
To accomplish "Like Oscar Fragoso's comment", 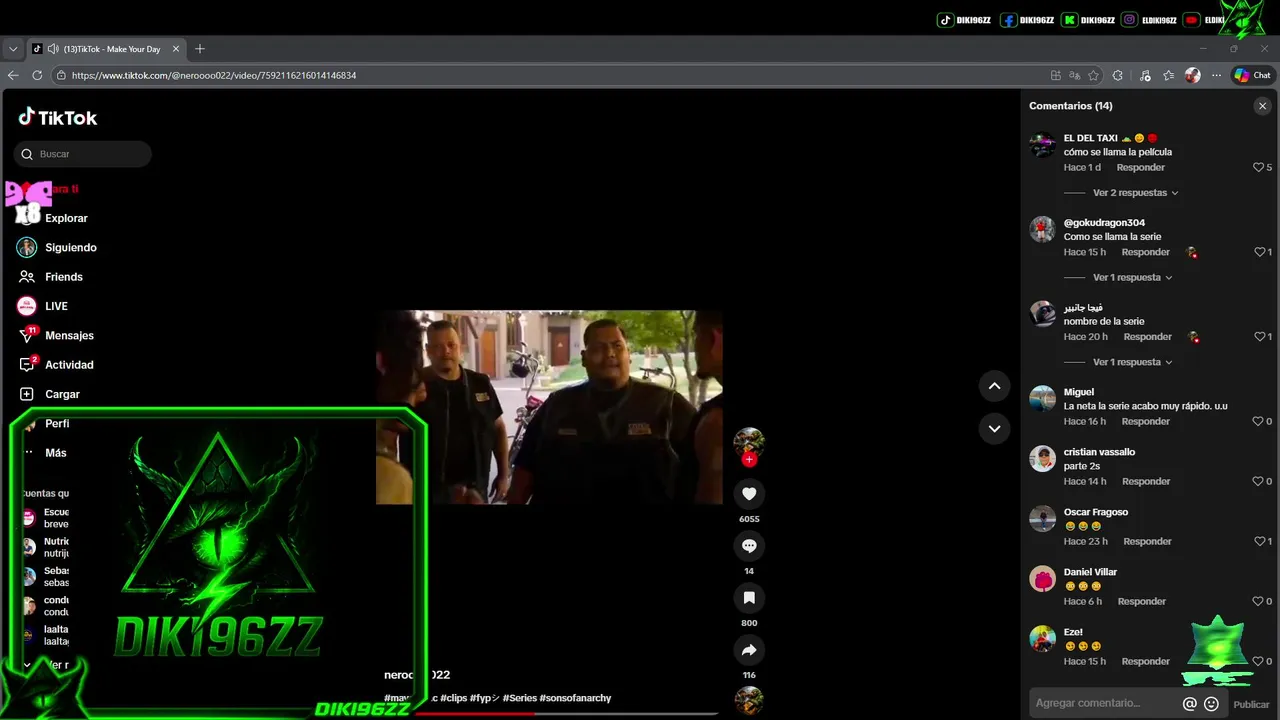I will click(1259, 542).
